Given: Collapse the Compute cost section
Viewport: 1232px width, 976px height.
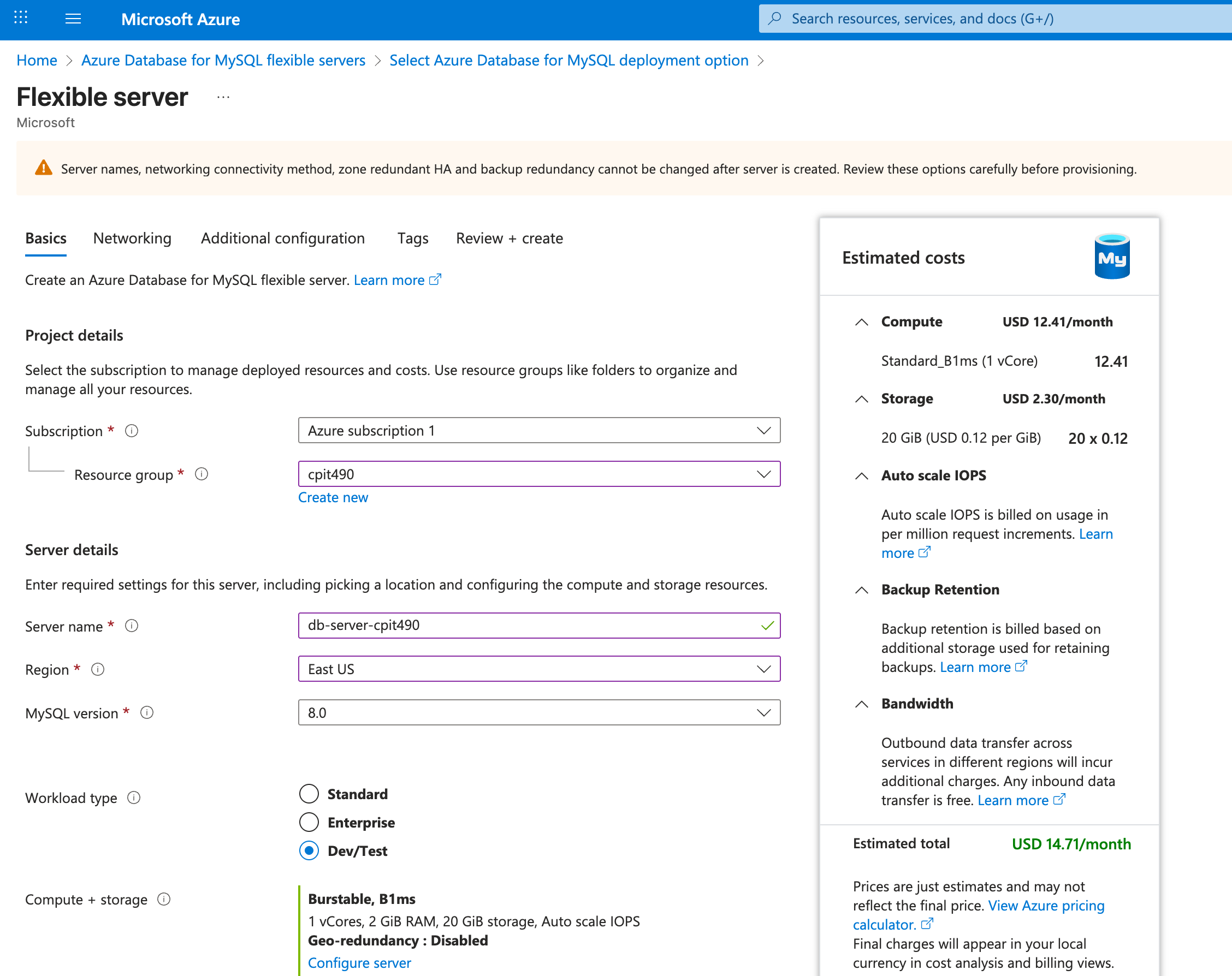Looking at the screenshot, I should point(862,322).
